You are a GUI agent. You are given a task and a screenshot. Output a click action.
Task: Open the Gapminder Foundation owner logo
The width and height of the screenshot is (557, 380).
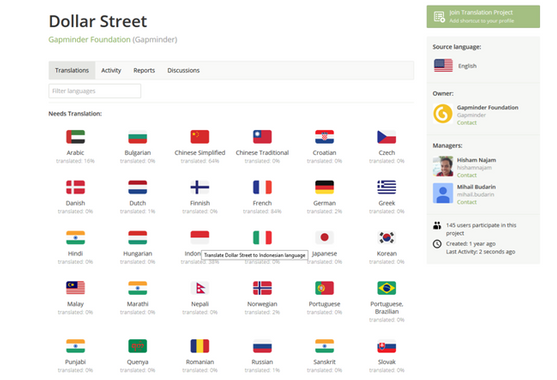pos(443,114)
